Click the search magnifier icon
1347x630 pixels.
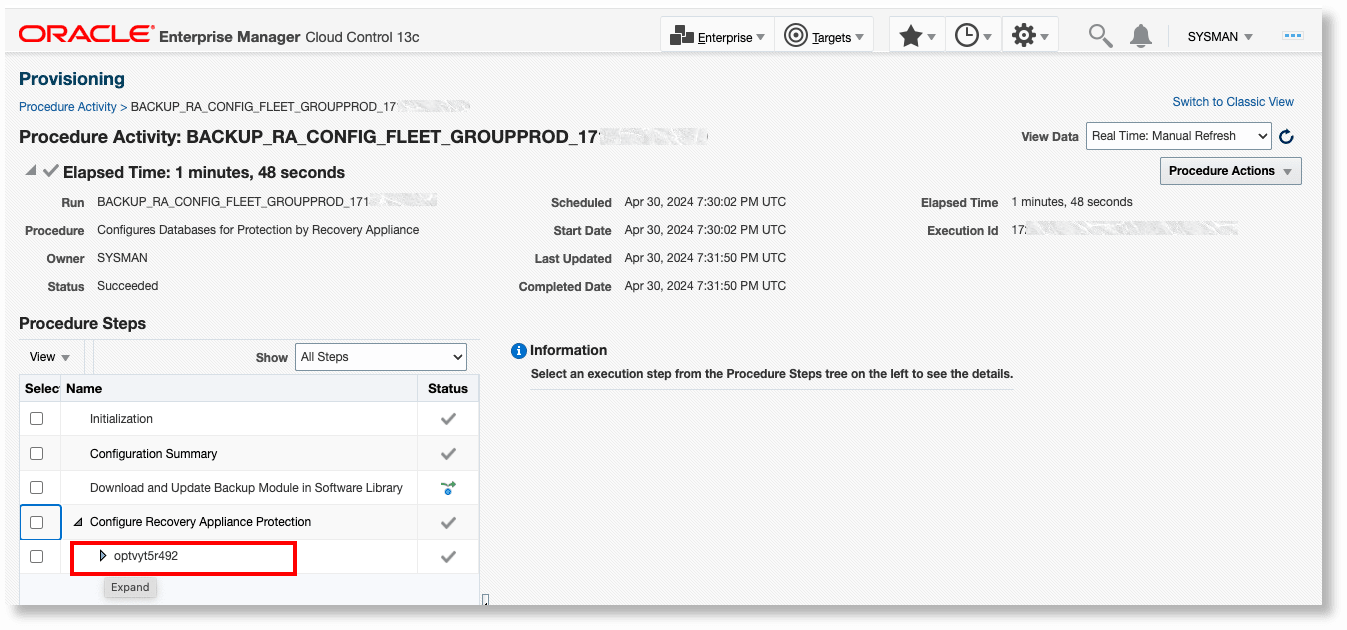point(1099,35)
